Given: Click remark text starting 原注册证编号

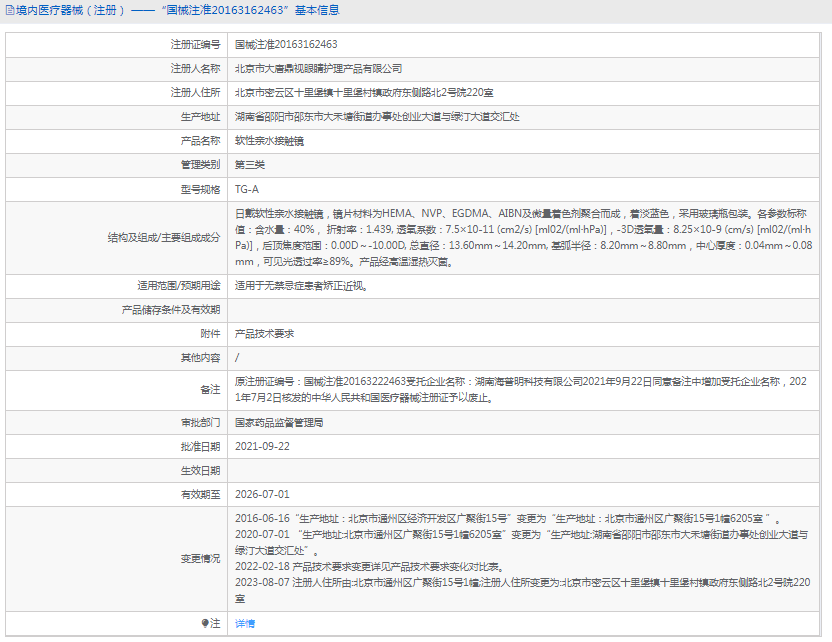Looking at the screenshot, I should pos(521,390).
